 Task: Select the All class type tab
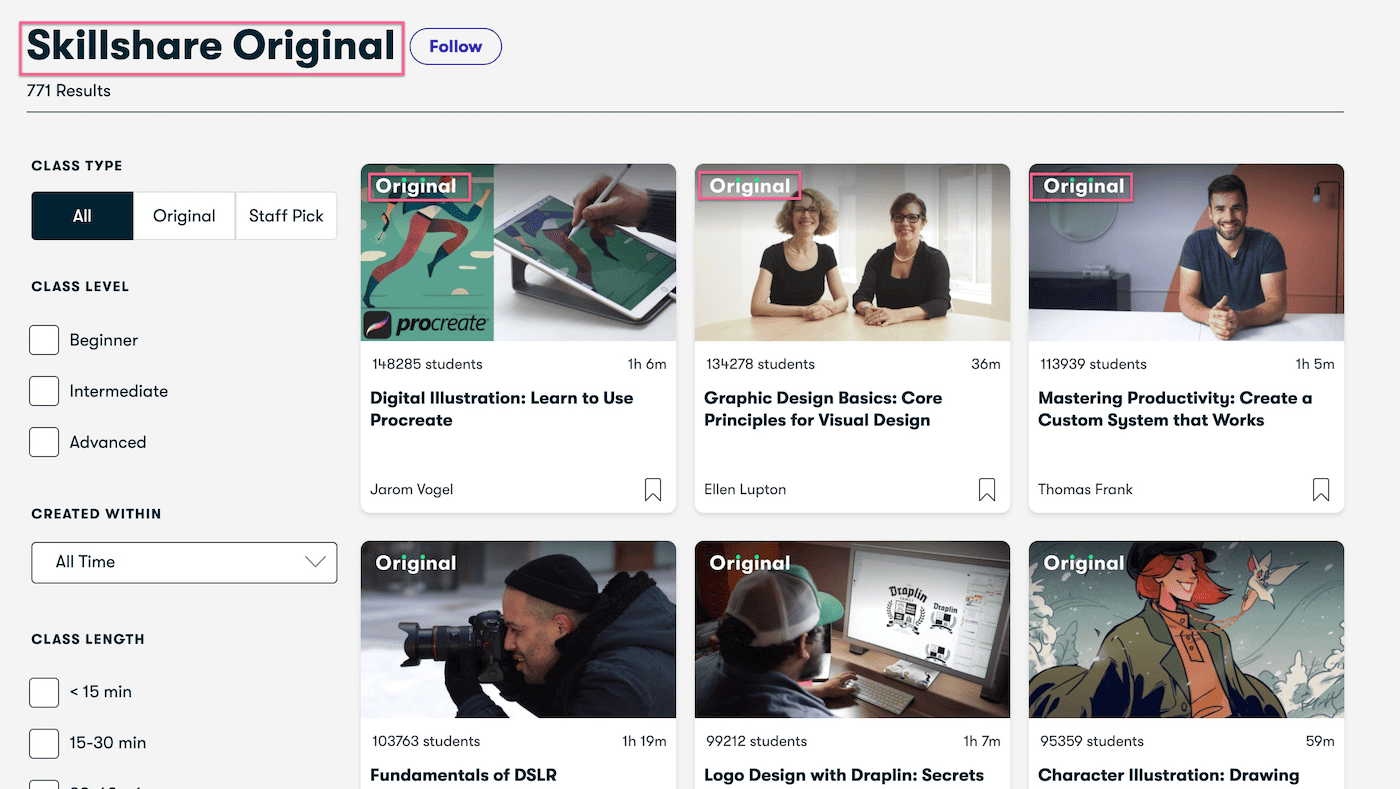pyautogui.click(x=82, y=216)
